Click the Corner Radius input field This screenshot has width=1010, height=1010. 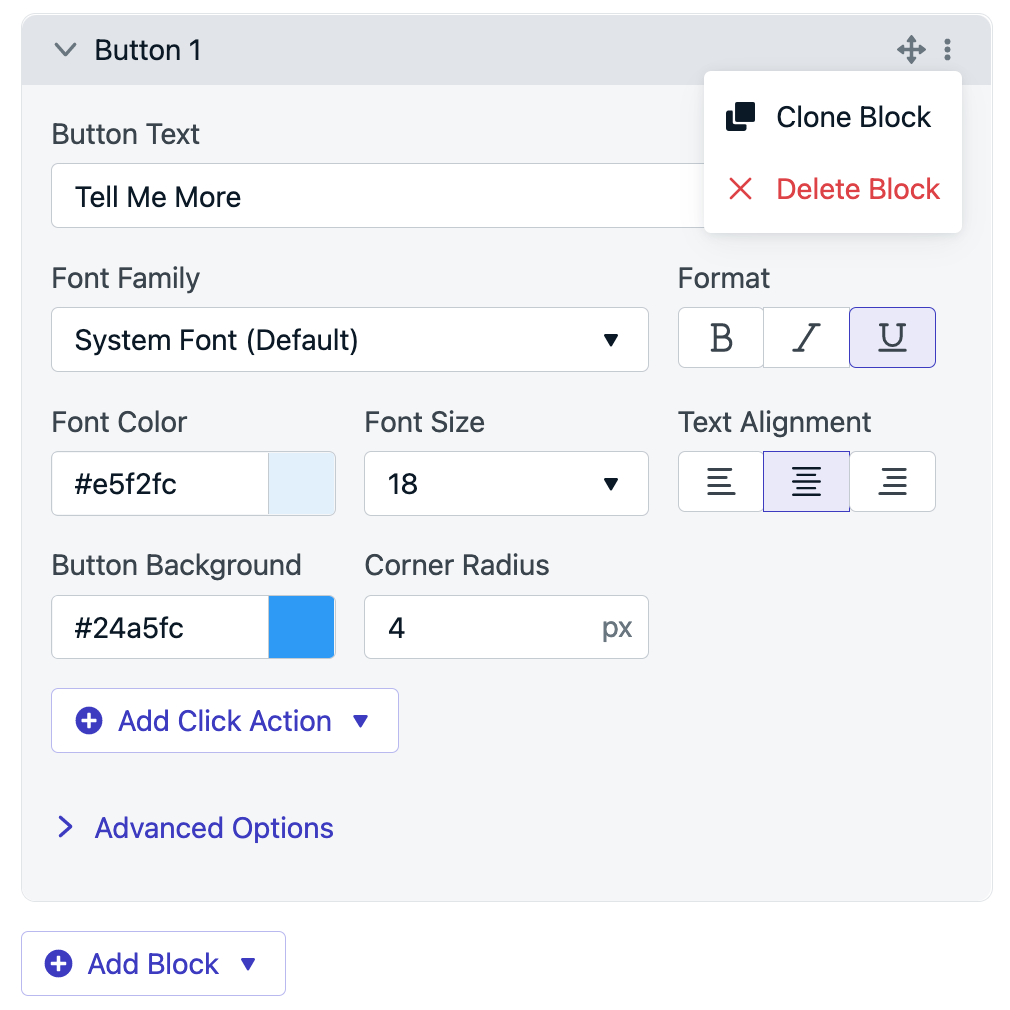pos(506,627)
